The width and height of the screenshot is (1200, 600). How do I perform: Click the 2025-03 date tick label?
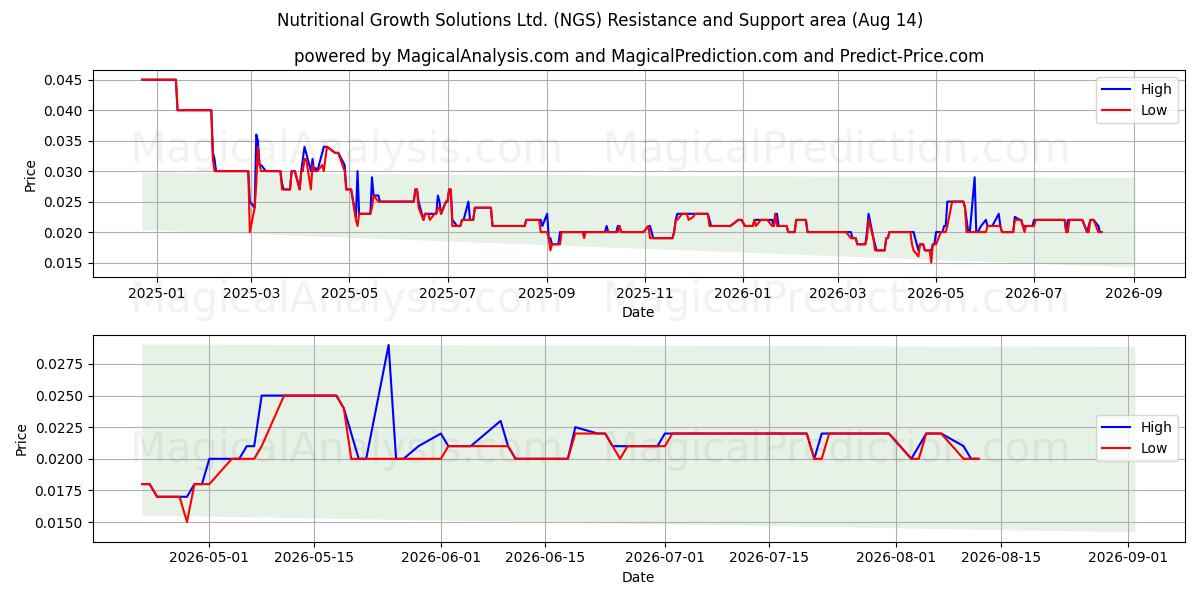point(251,293)
